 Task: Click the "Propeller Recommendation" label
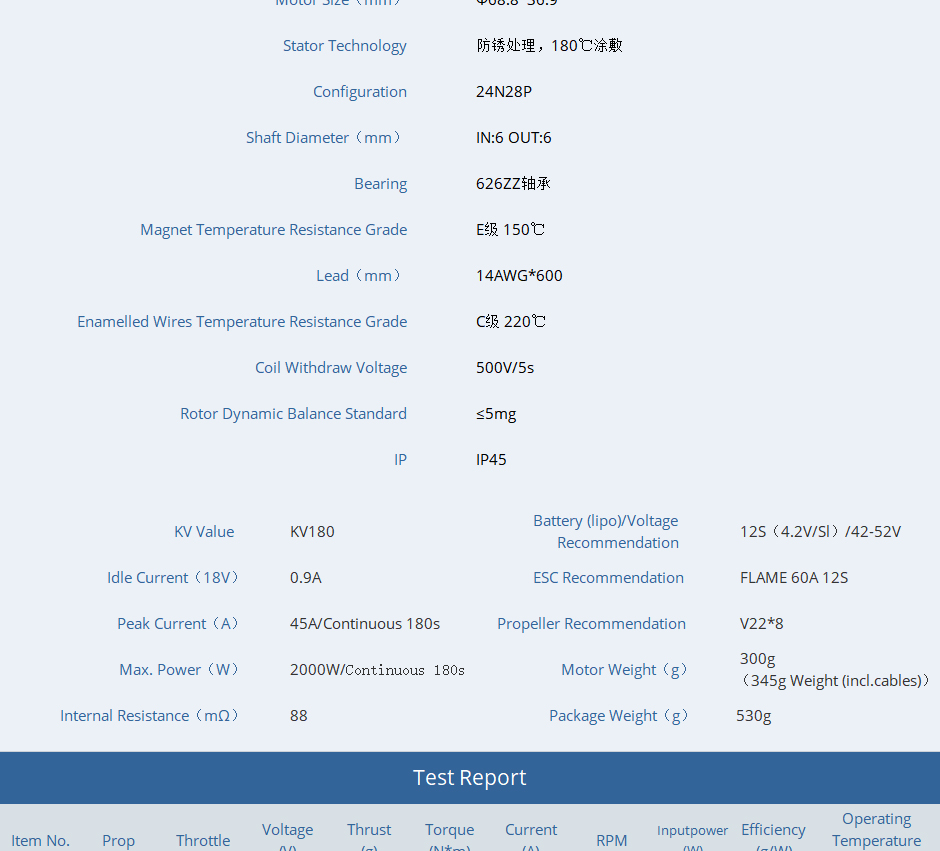click(591, 624)
